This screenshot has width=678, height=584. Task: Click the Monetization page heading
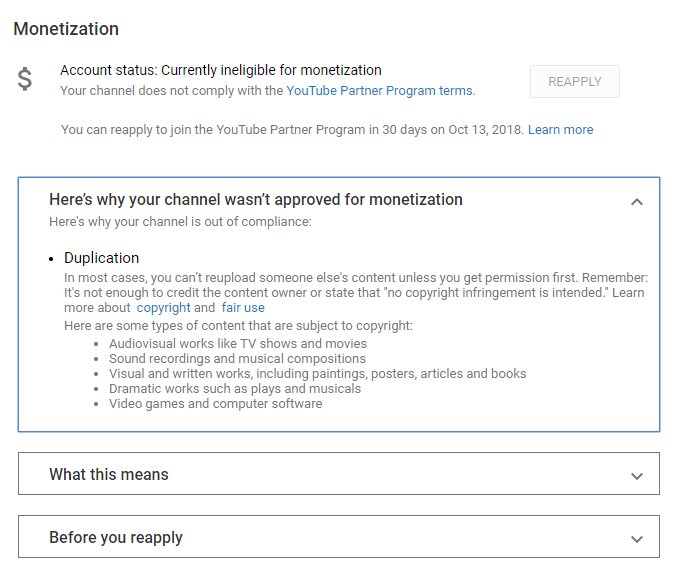pos(66,29)
